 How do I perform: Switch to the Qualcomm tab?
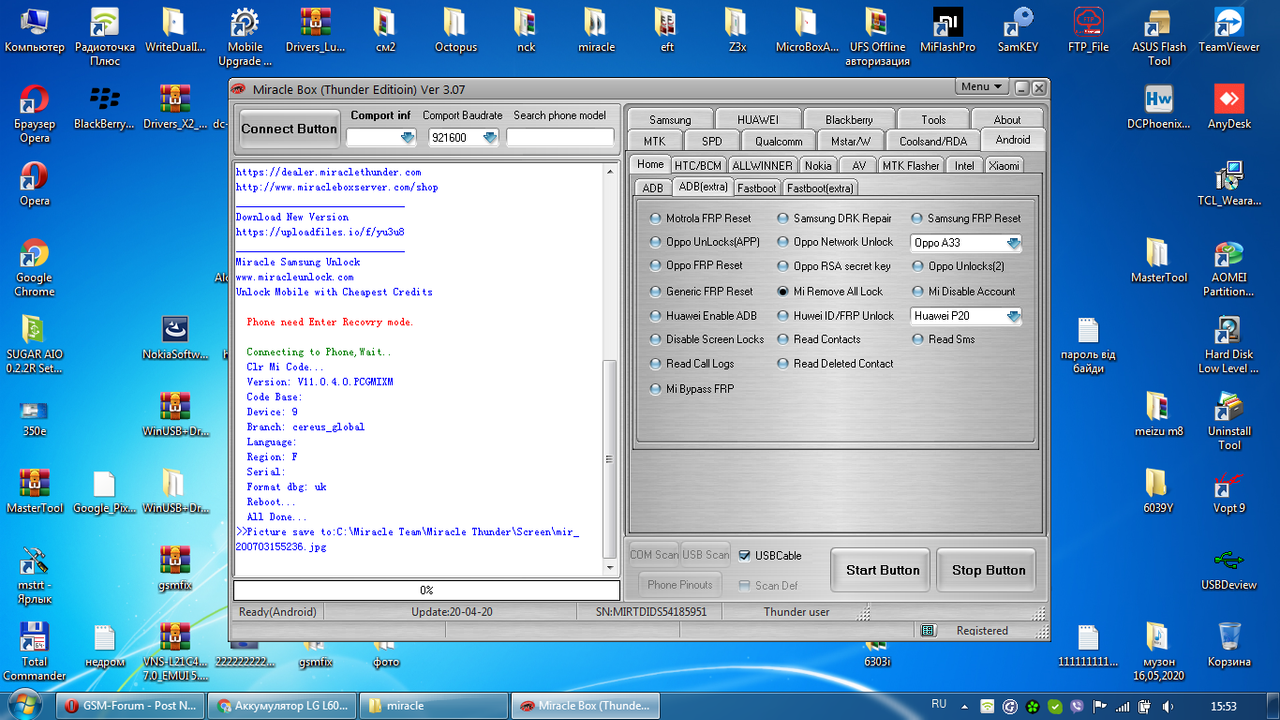[778, 141]
